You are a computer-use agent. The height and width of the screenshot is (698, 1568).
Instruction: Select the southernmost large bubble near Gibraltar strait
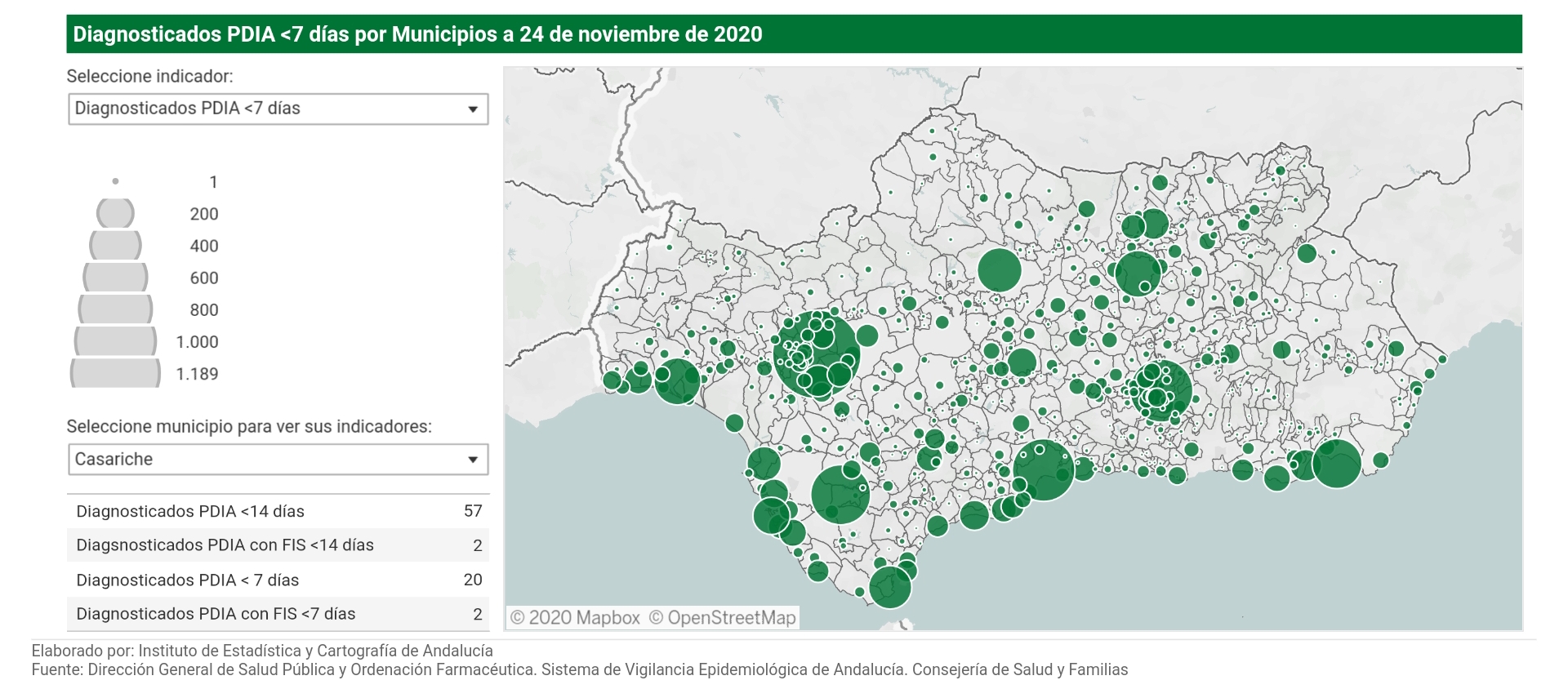click(889, 587)
